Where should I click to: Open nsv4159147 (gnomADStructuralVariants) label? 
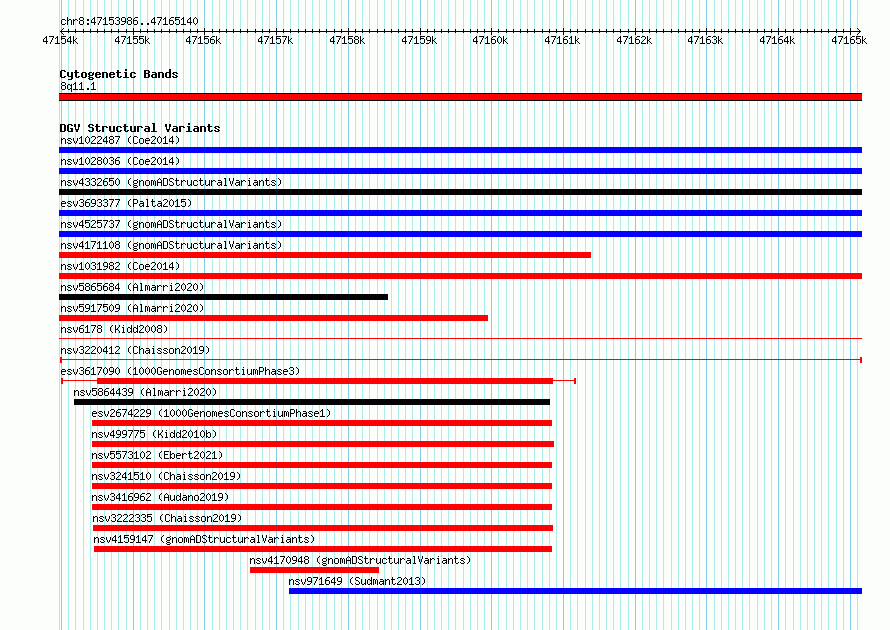coord(204,539)
